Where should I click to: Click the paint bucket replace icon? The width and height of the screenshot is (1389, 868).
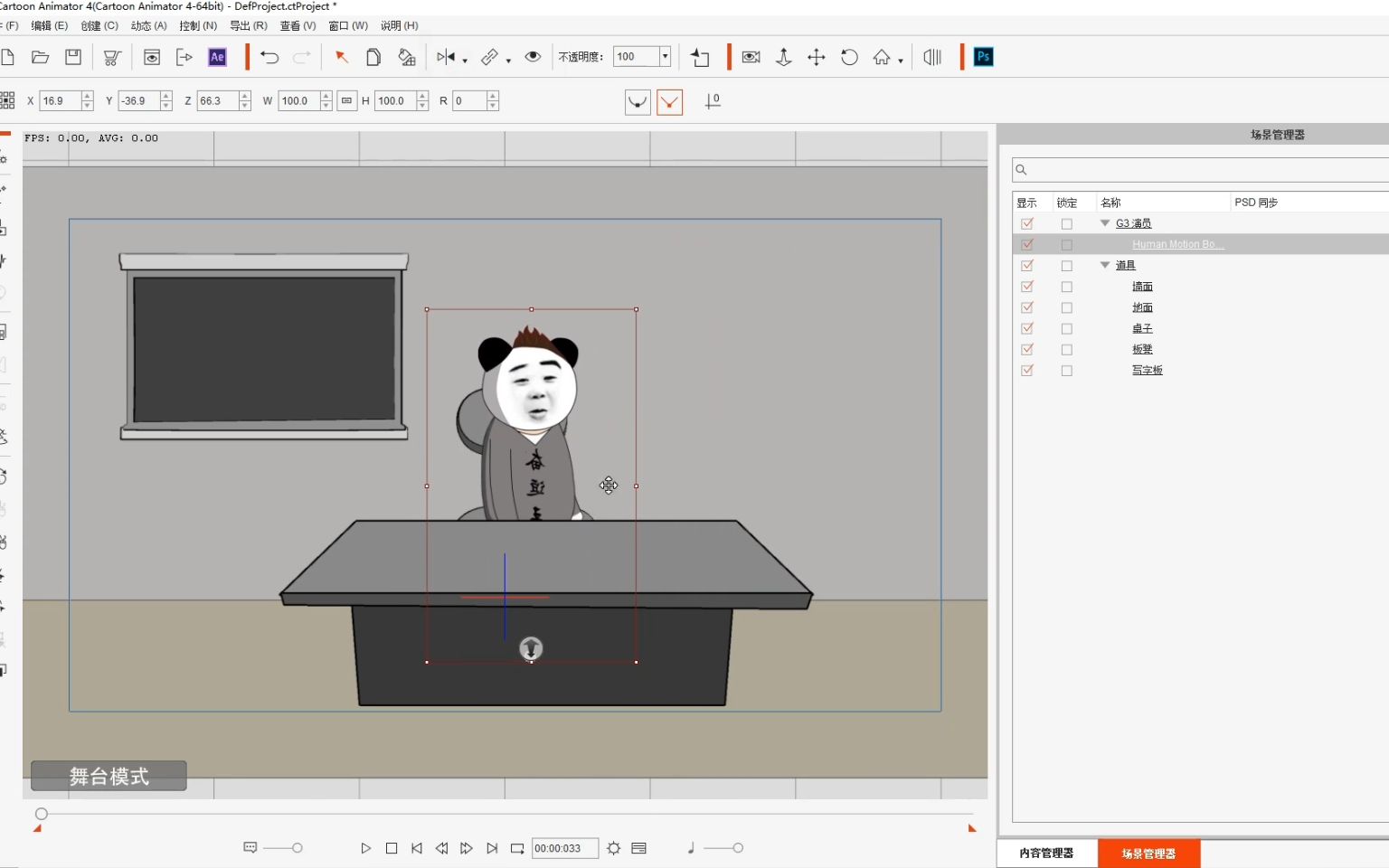[x=407, y=57]
